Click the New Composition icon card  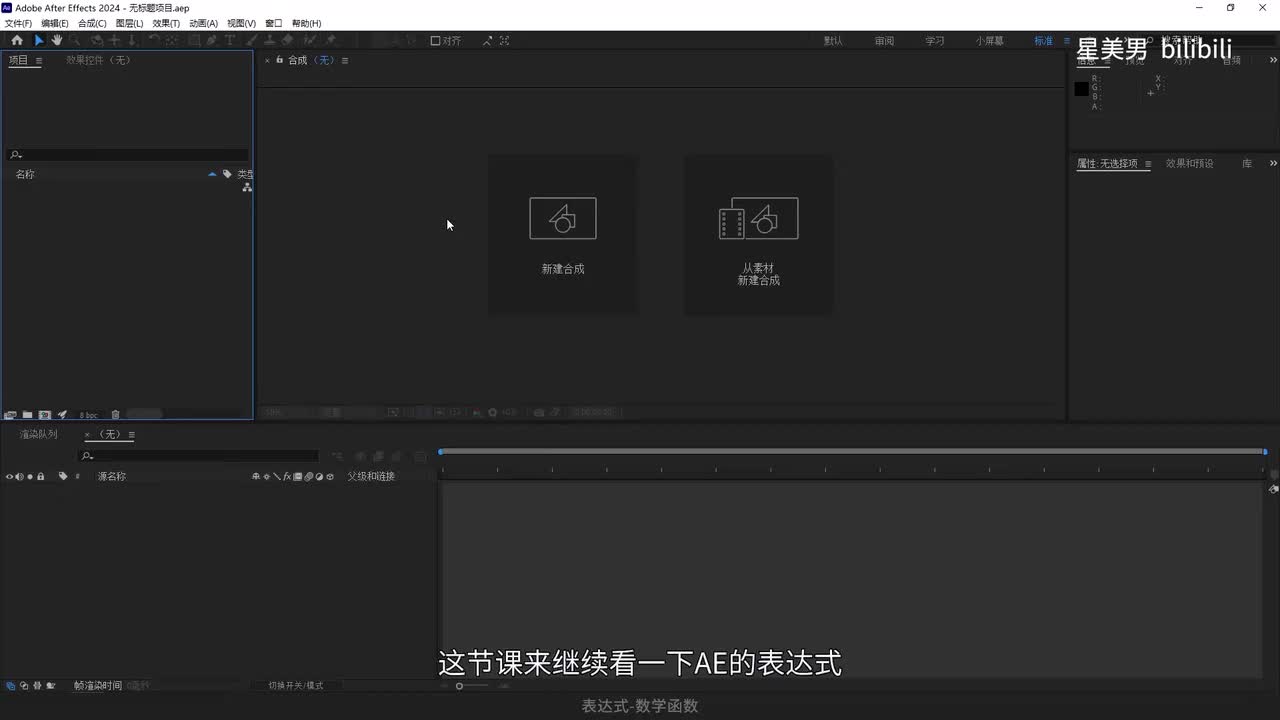point(563,218)
